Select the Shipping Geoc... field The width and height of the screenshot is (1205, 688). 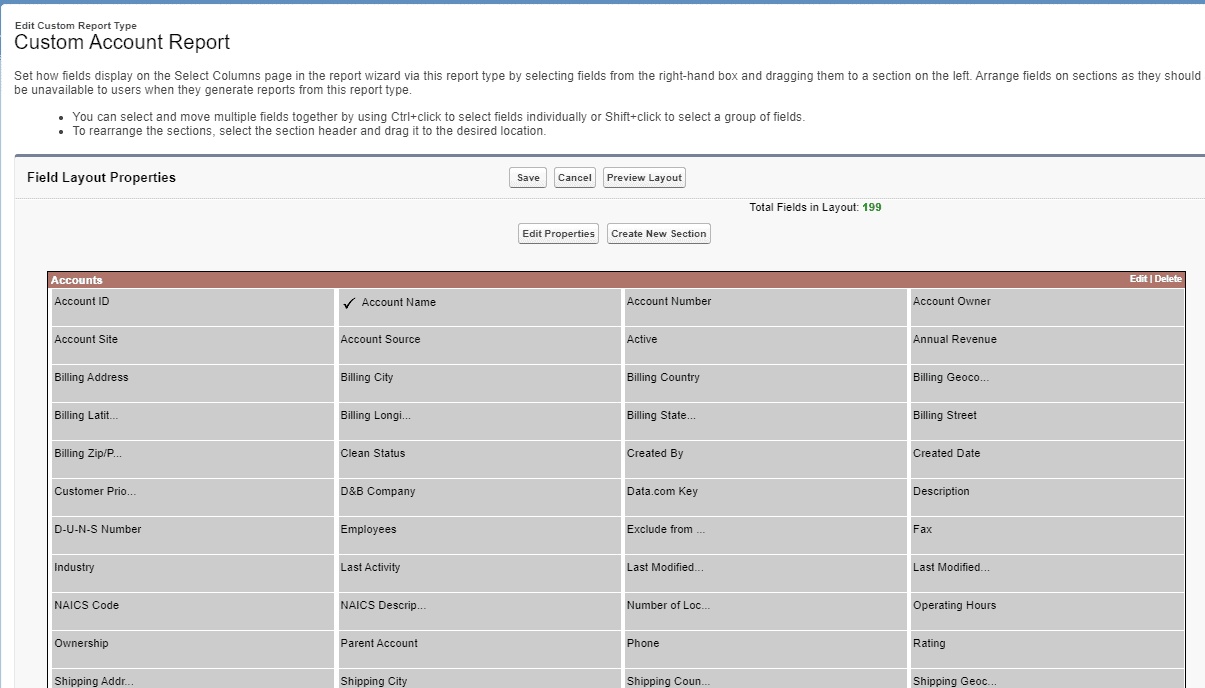coord(1047,679)
